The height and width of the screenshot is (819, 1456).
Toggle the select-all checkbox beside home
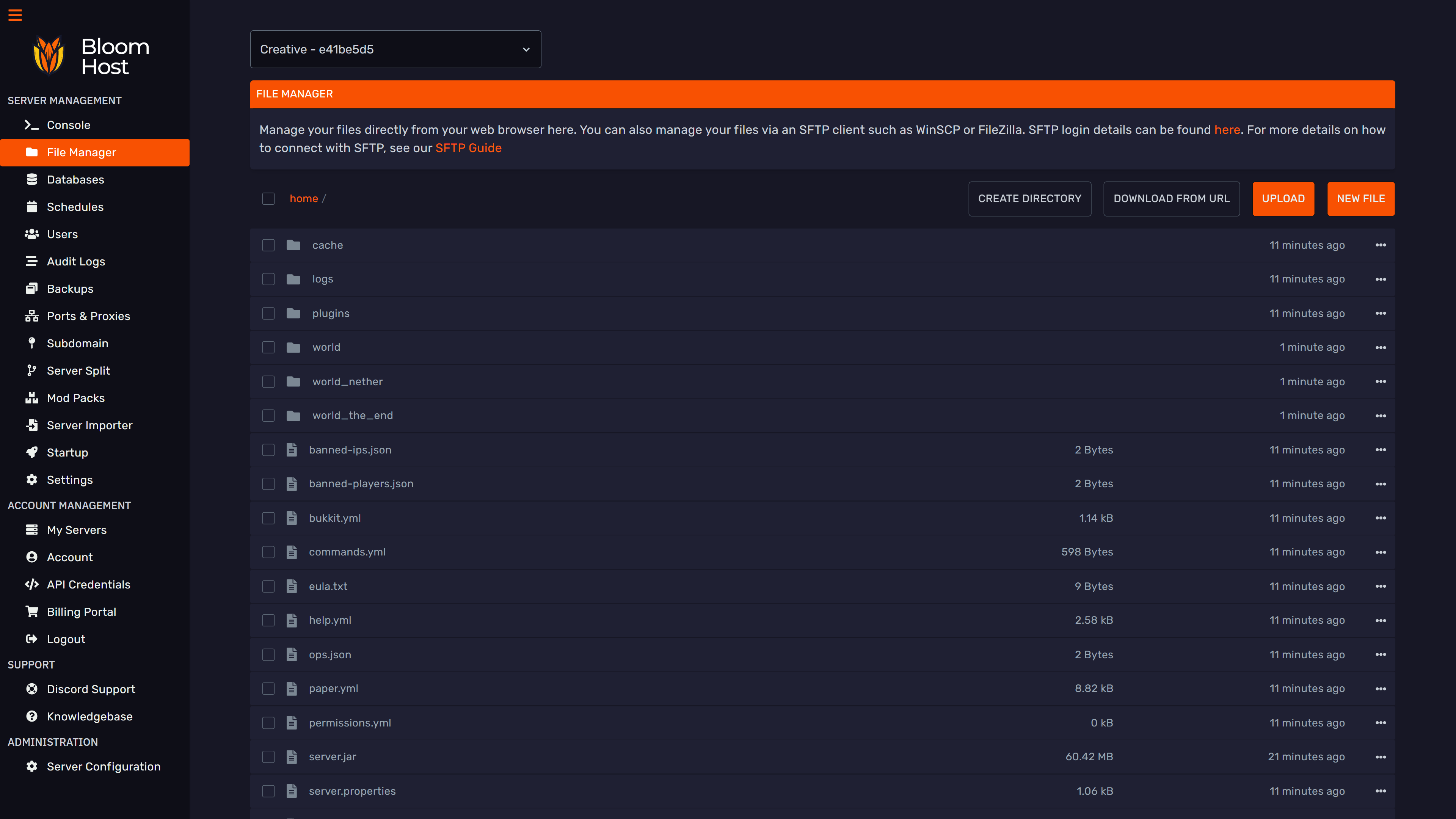click(x=268, y=199)
